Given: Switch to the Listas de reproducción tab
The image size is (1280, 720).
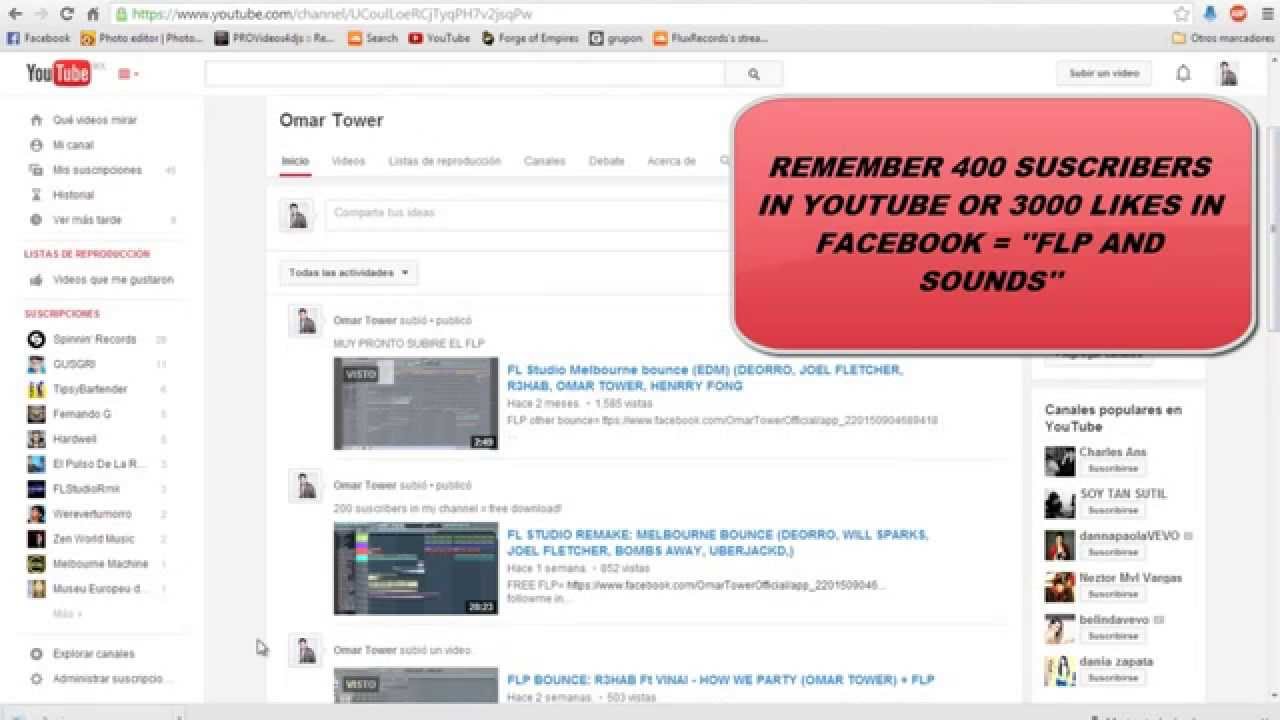Looking at the screenshot, I should (444, 161).
